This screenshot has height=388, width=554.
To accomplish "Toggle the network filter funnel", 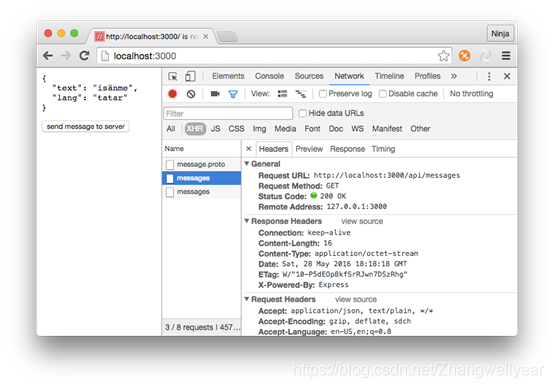I will click(x=233, y=94).
